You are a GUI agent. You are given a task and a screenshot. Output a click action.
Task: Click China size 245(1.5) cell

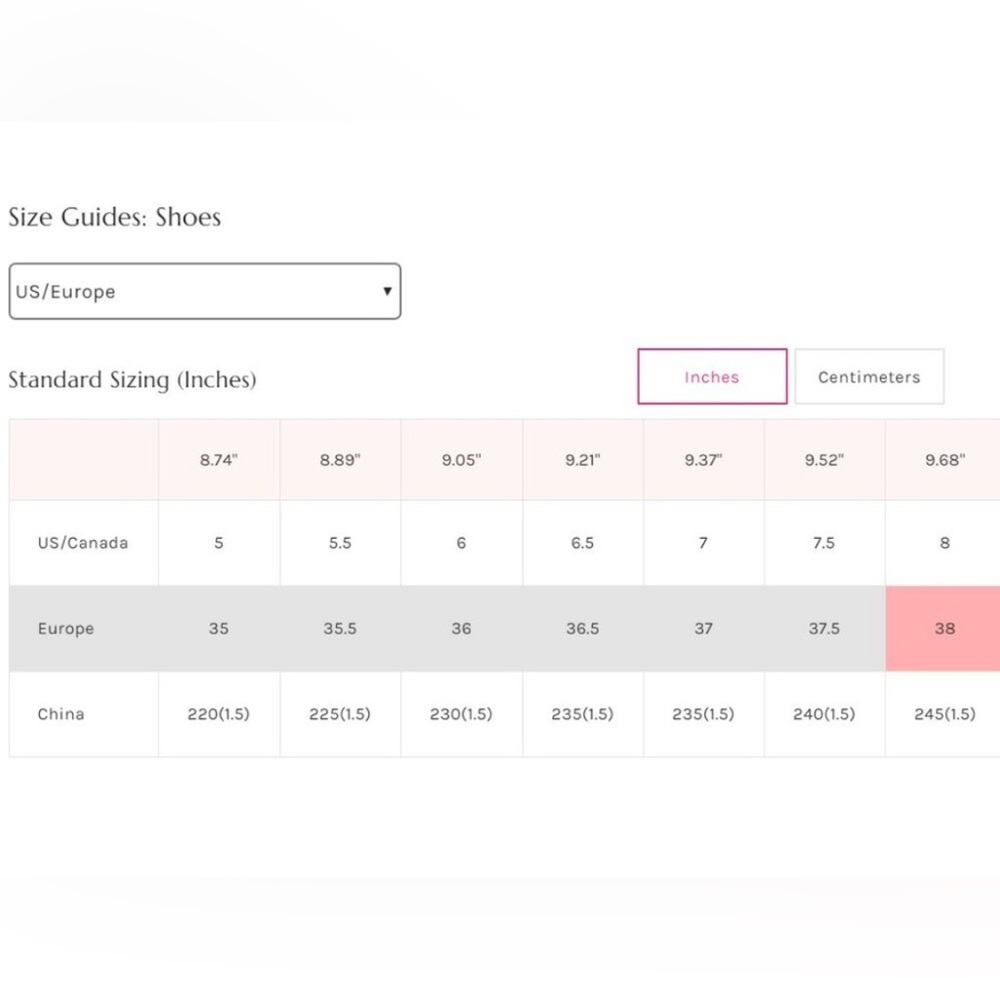point(944,714)
